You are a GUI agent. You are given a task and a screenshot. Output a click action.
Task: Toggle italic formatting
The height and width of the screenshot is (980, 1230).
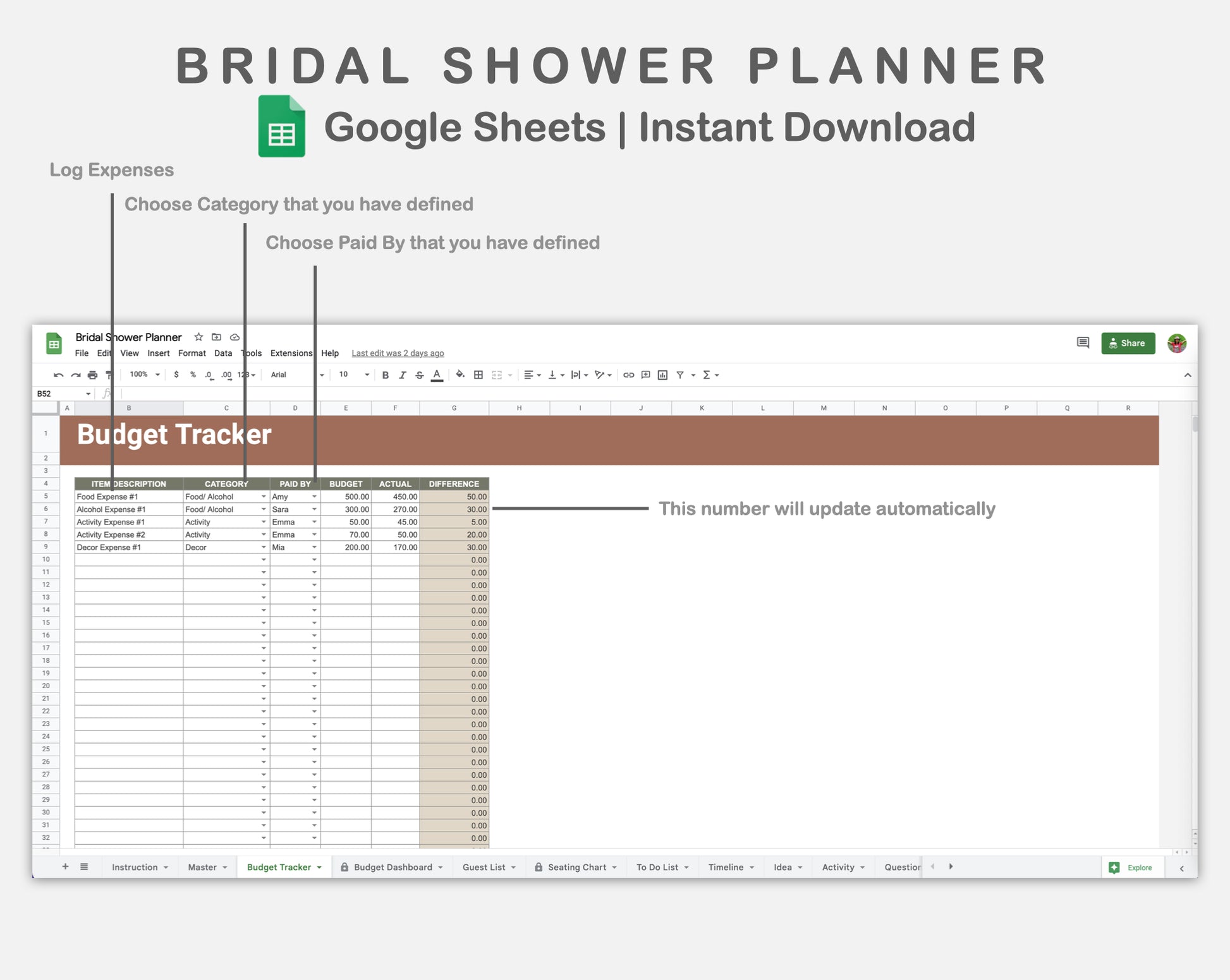402,375
